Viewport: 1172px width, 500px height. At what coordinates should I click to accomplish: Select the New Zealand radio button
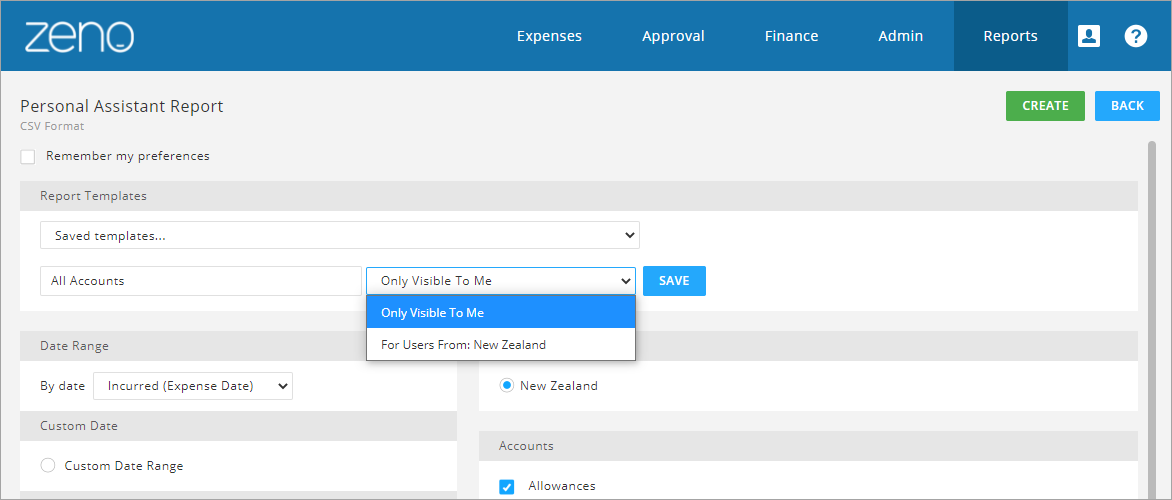(507, 386)
